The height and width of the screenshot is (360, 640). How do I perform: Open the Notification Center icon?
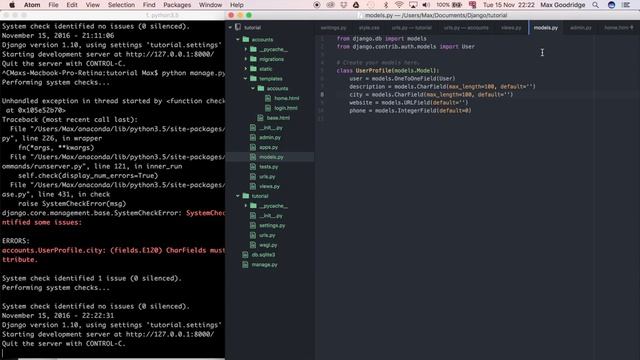coord(626,5)
